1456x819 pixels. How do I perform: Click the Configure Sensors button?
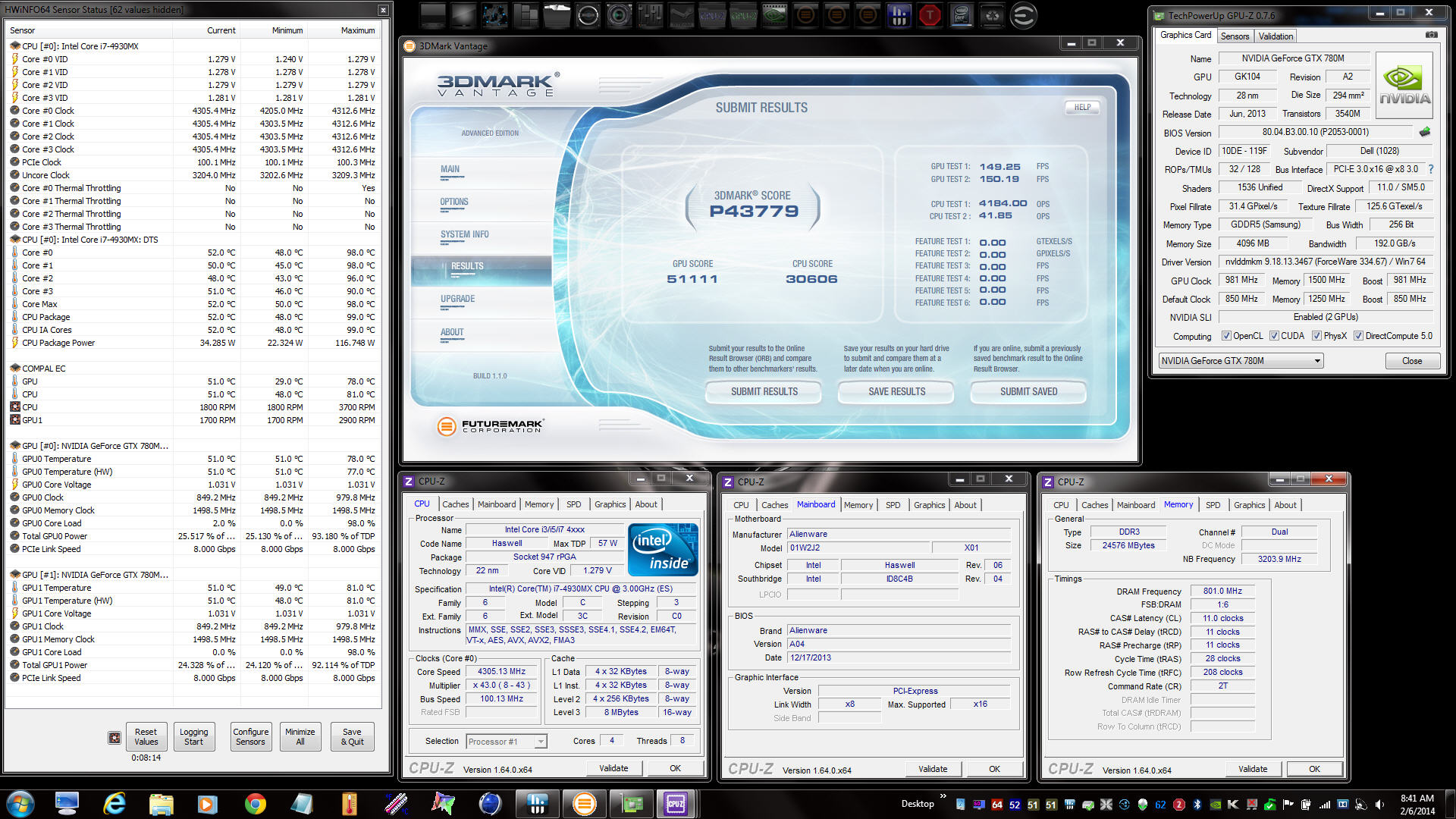point(250,737)
